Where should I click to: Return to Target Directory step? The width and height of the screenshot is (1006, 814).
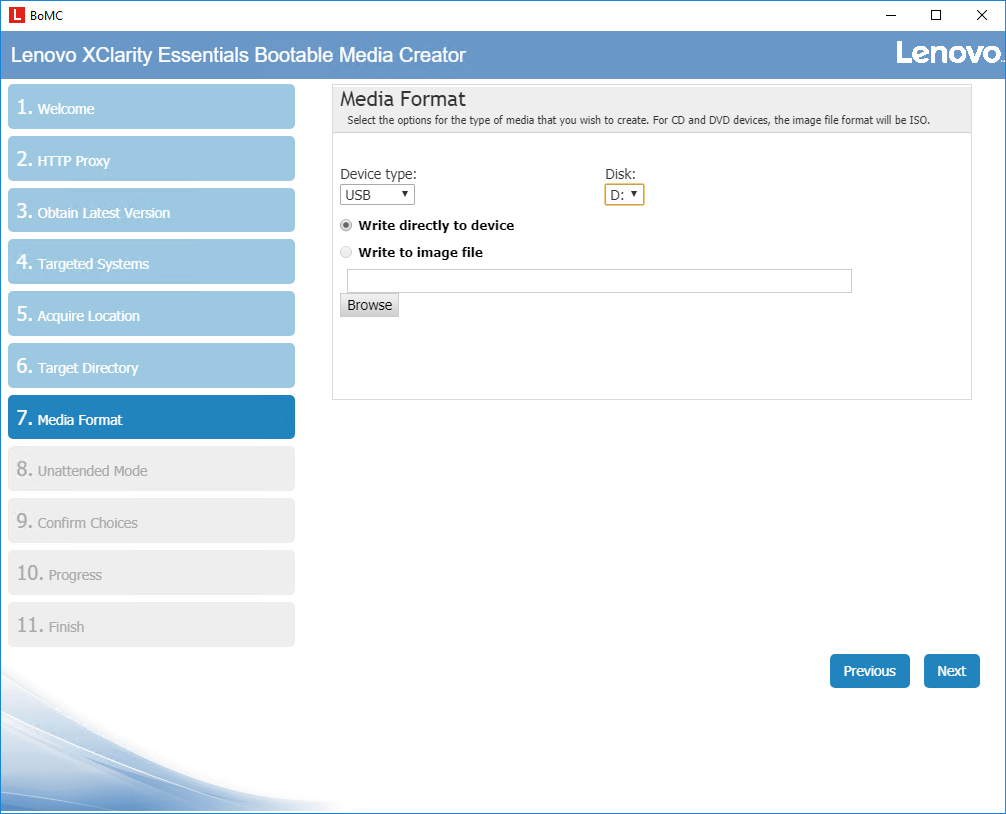(151, 366)
